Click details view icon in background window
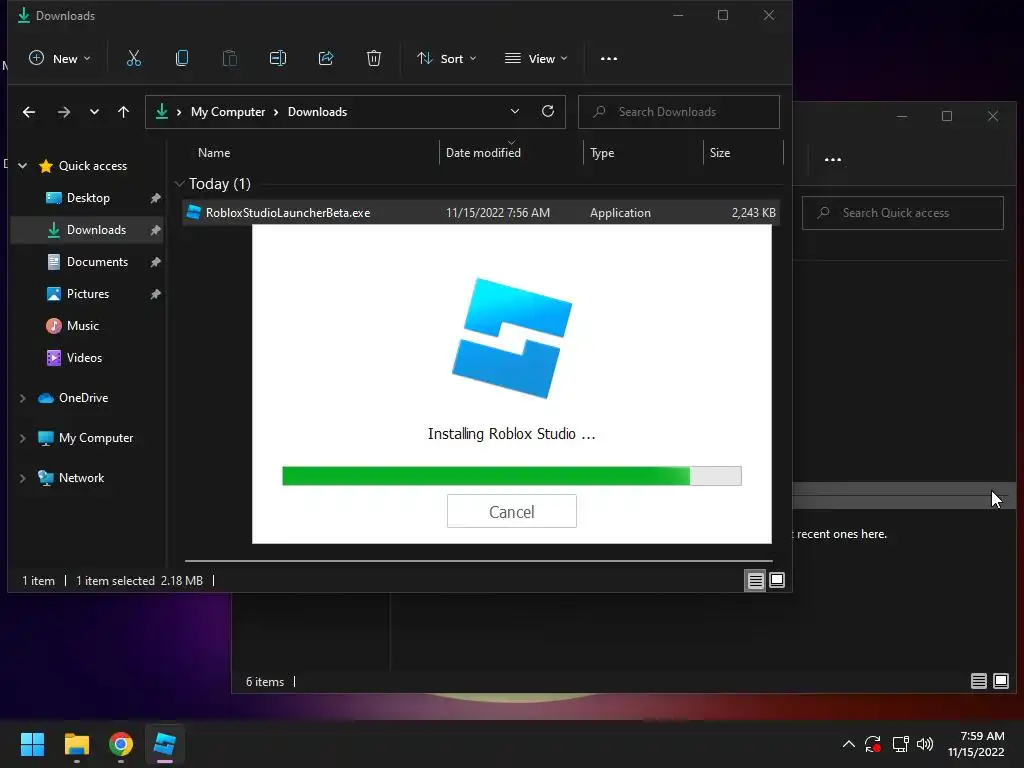Screen dimensions: 1024x768 978,681
